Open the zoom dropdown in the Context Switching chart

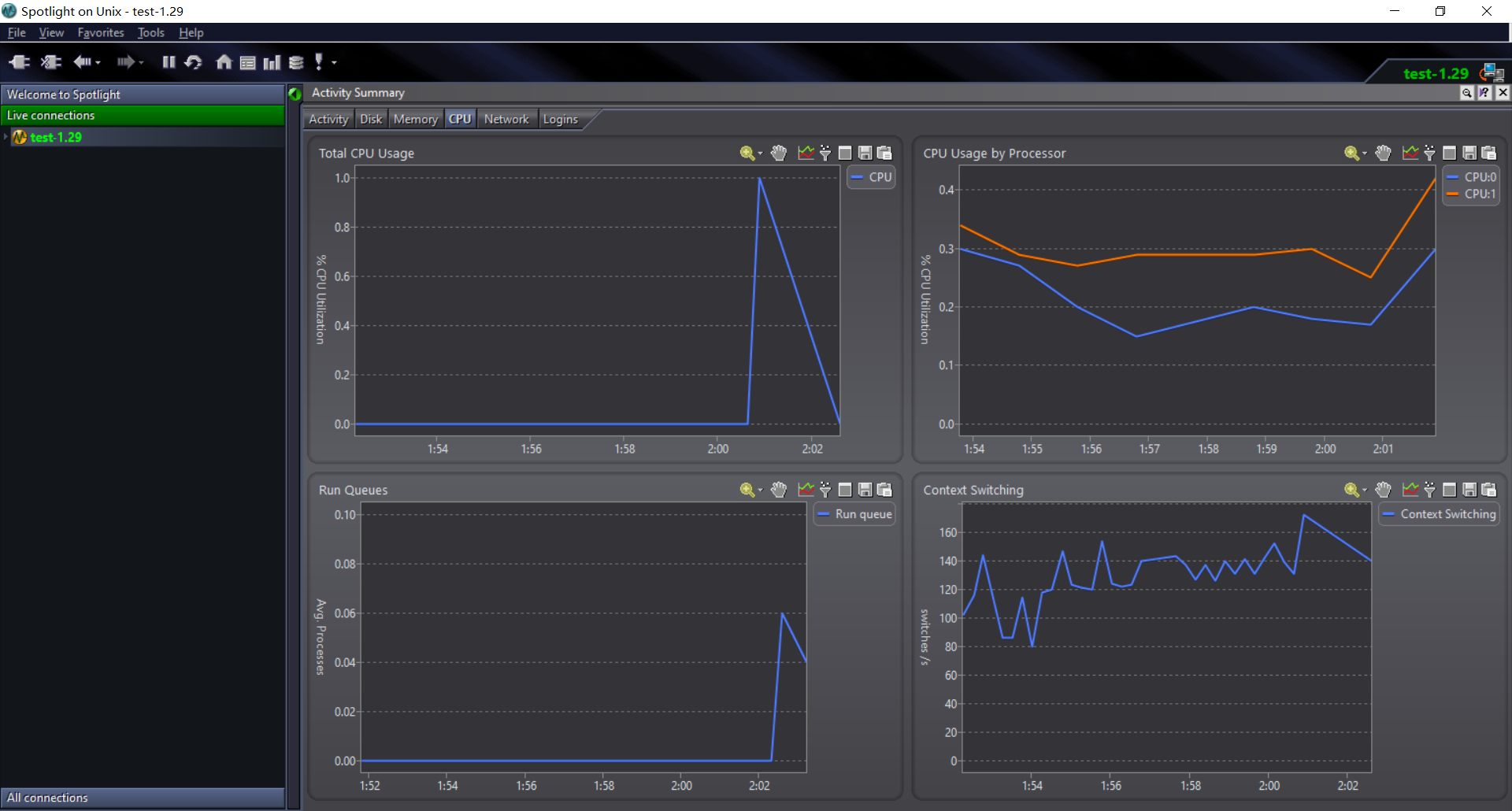pyautogui.click(x=1365, y=491)
